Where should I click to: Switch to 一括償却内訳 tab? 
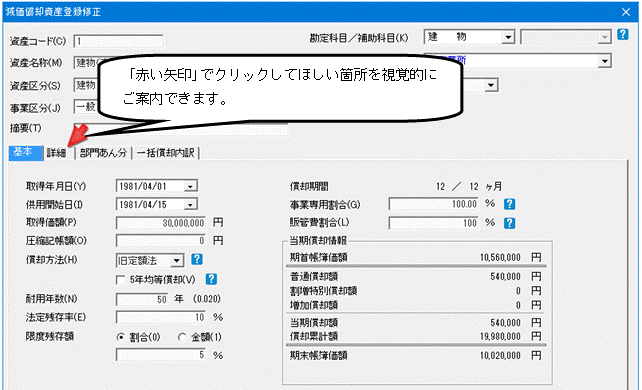pyautogui.click(x=165, y=153)
